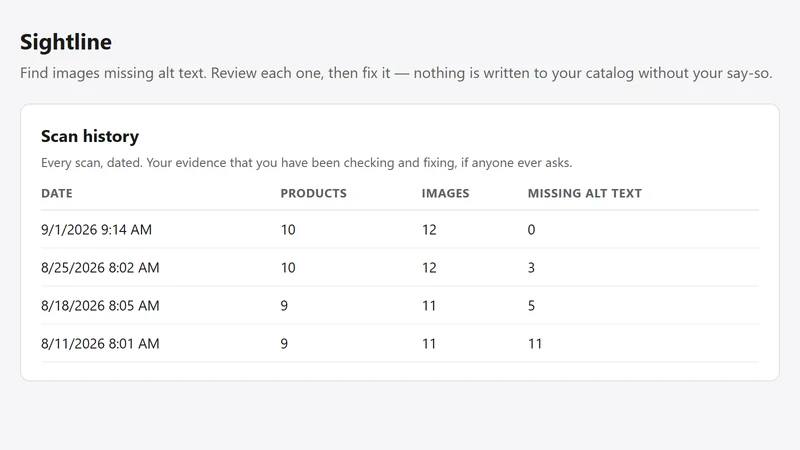This screenshot has height=450, width=800.
Task: Click the 'Every scan, dated' description text
Action: pyautogui.click(x=307, y=163)
